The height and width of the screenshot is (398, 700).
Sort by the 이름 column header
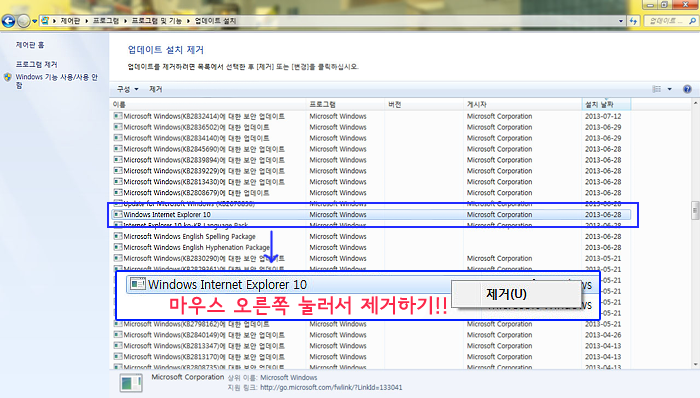(x=208, y=104)
